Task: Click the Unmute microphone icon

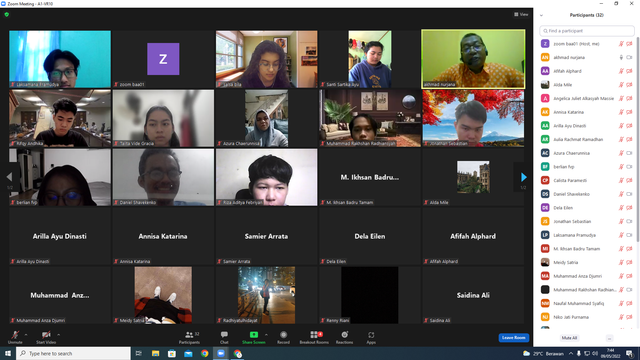Action: 15,335
